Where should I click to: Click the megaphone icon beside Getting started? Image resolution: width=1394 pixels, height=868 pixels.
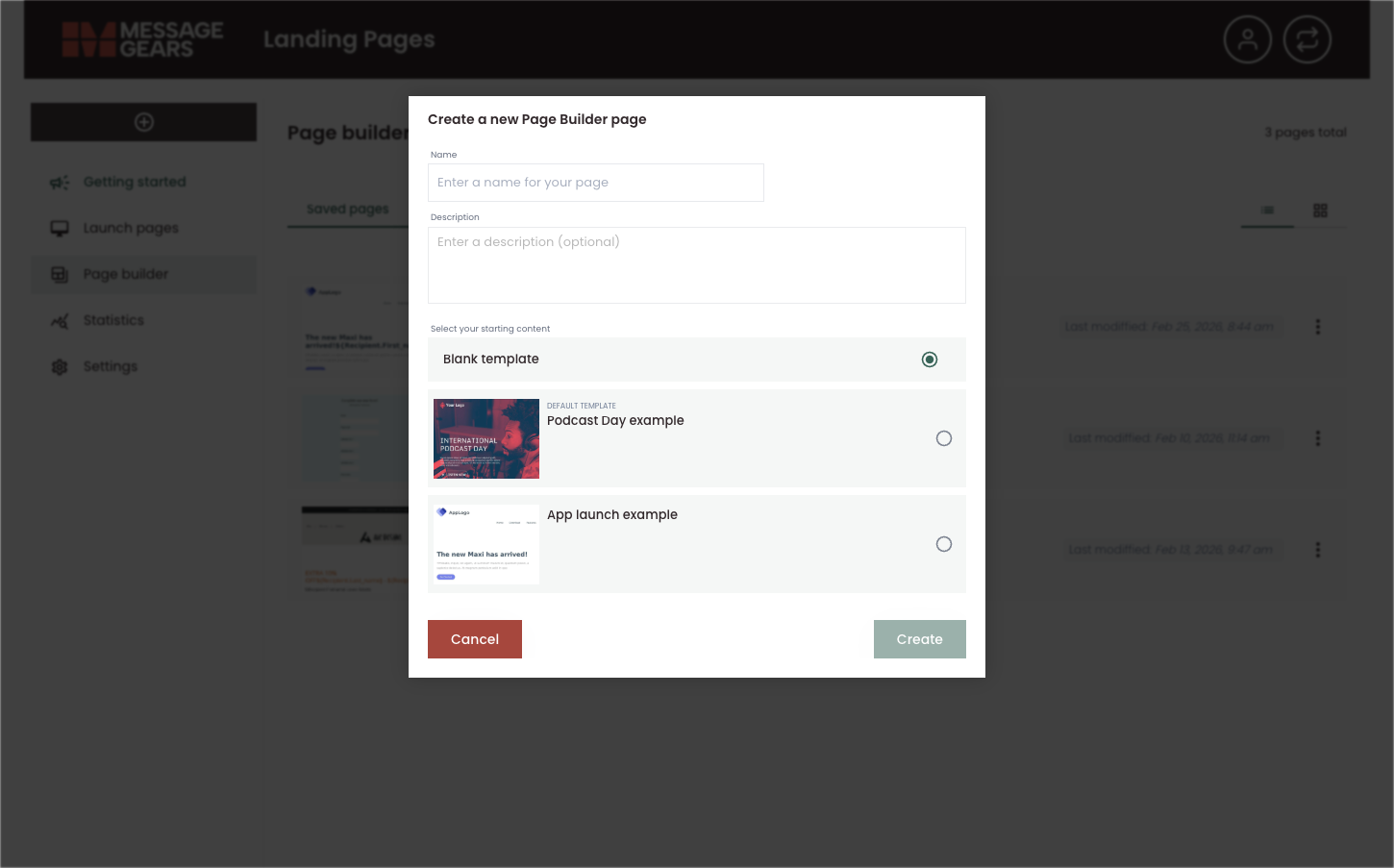click(x=60, y=182)
